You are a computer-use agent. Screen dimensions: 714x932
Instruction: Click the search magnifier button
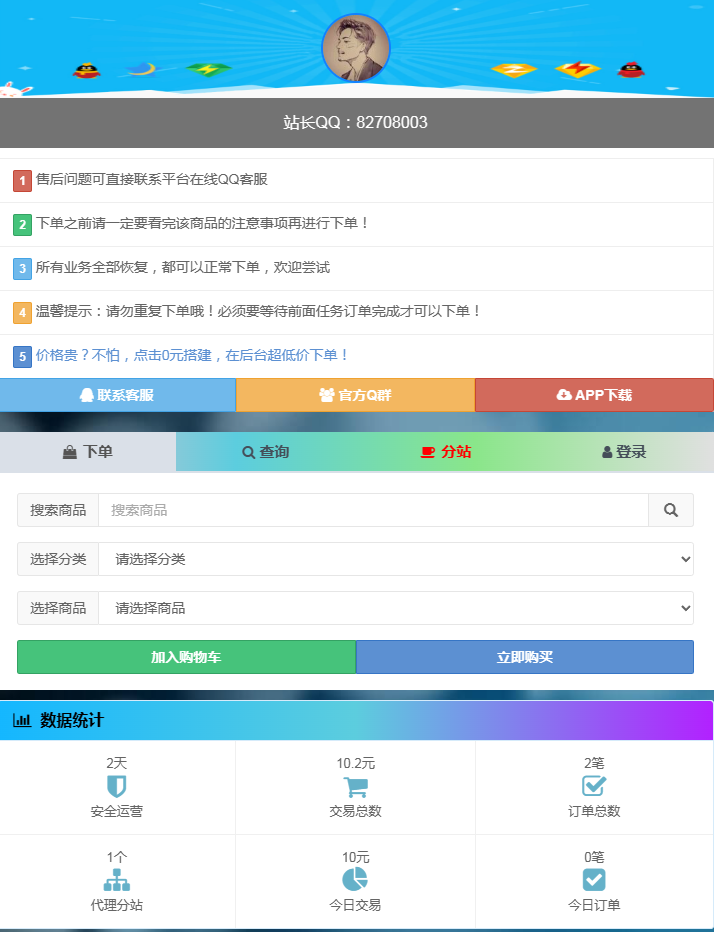670,510
